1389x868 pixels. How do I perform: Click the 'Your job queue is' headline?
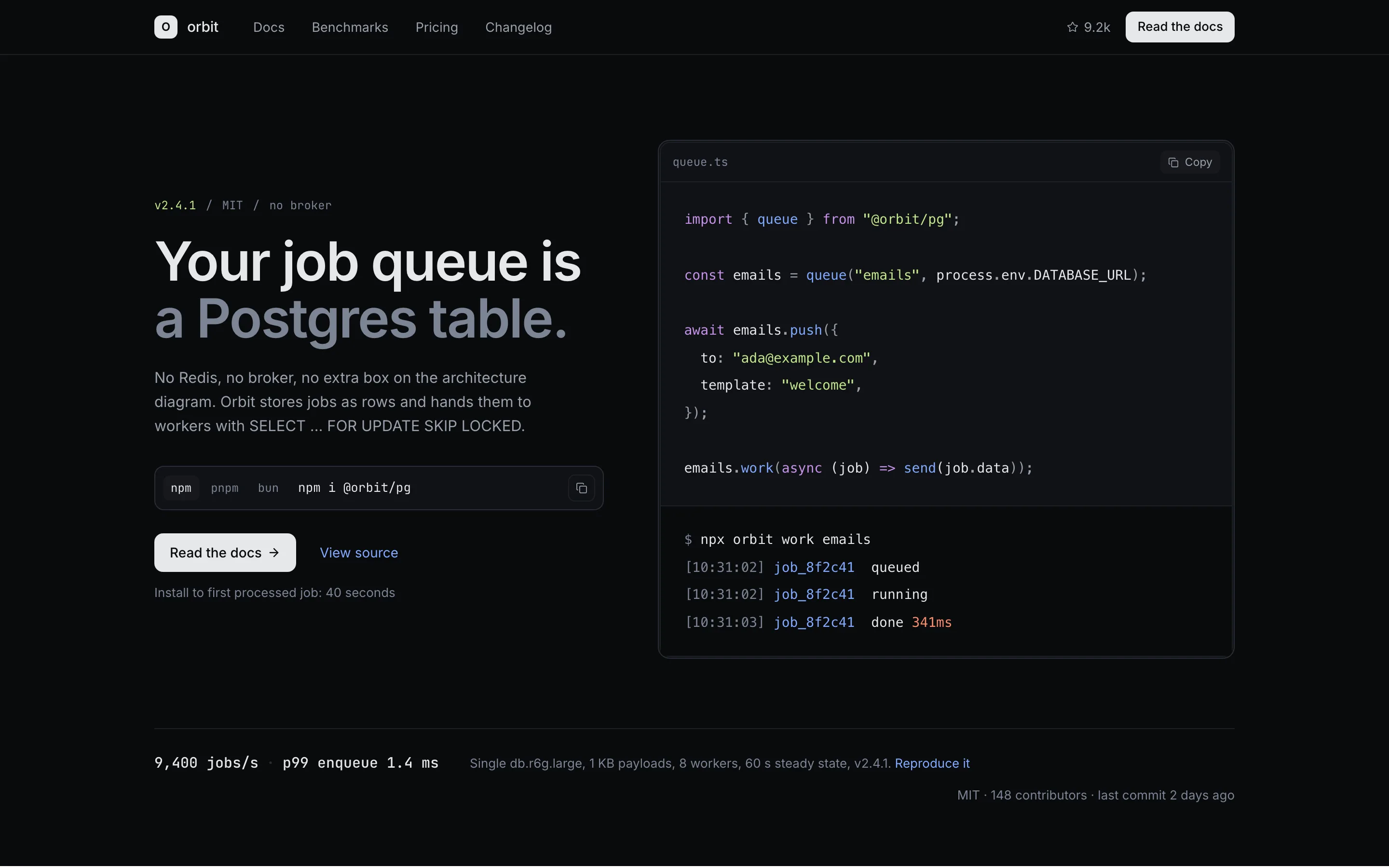tap(368, 262)
